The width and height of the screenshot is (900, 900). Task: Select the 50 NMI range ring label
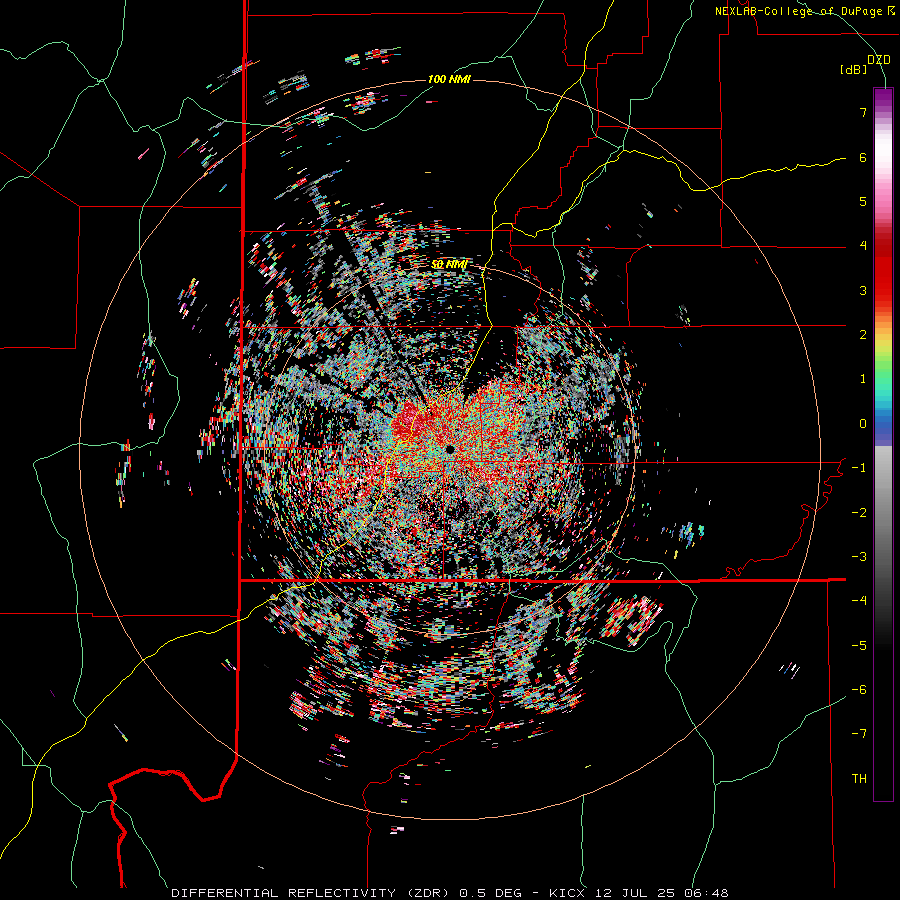449,265
